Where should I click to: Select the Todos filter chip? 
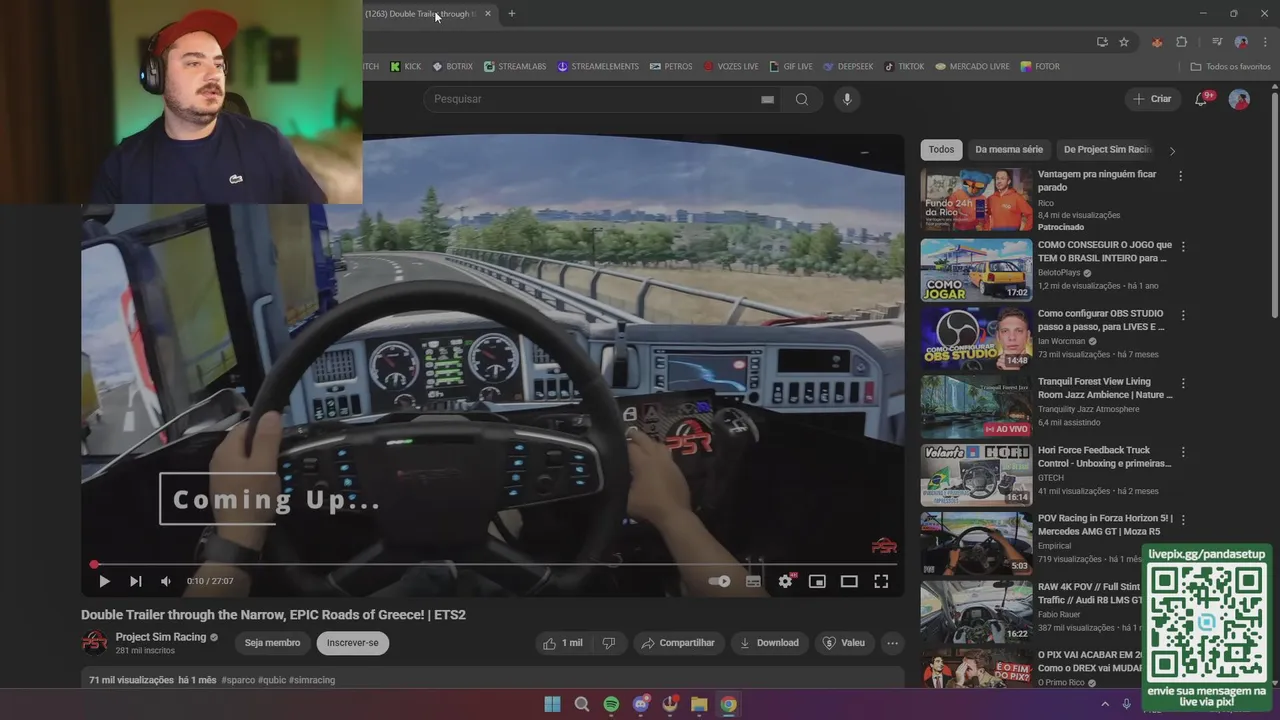point(941,150)
